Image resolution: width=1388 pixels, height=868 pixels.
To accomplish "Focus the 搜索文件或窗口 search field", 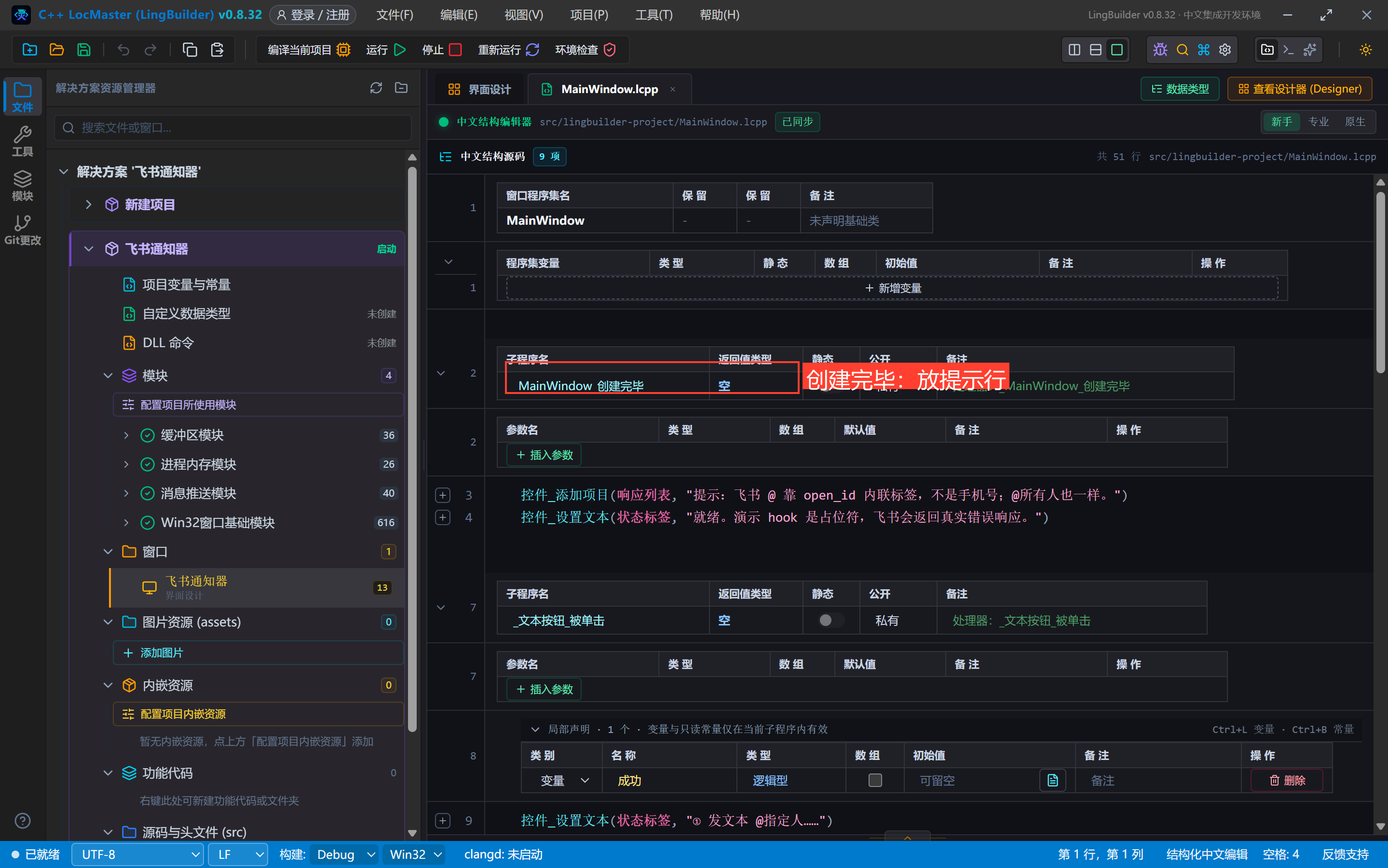I will [233, 127].
